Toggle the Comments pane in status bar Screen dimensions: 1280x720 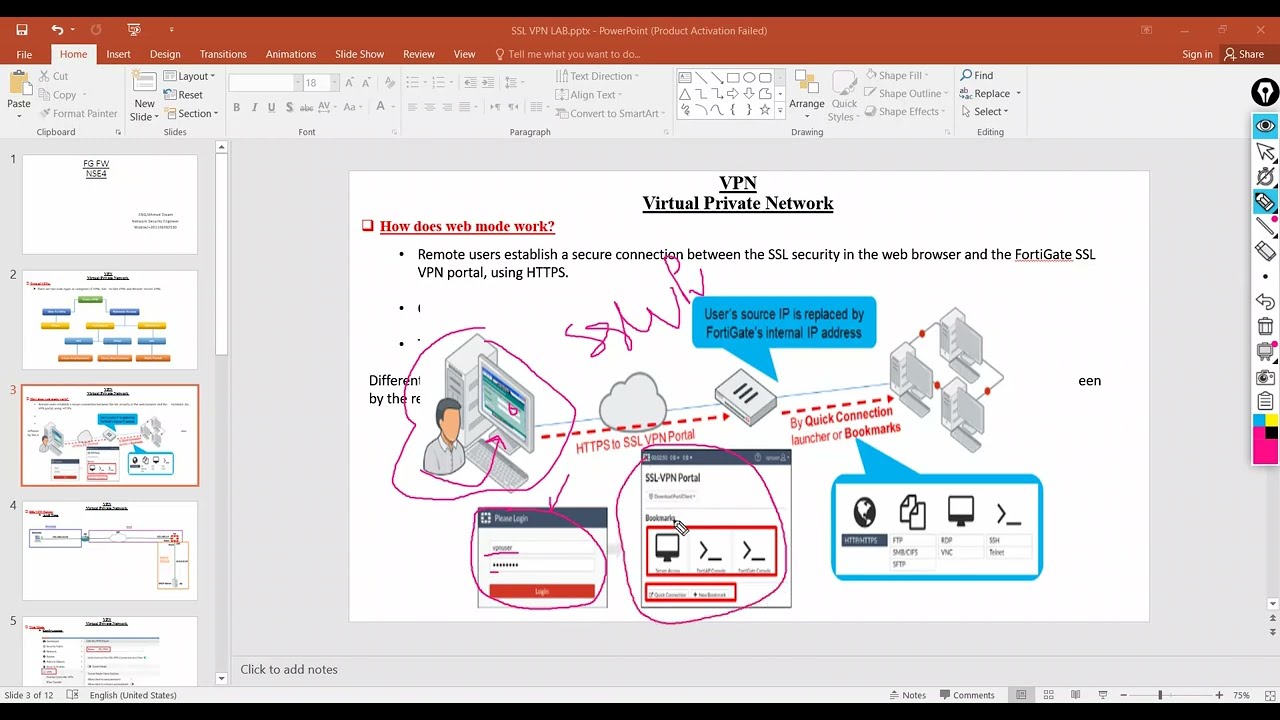tap(965, 695)
